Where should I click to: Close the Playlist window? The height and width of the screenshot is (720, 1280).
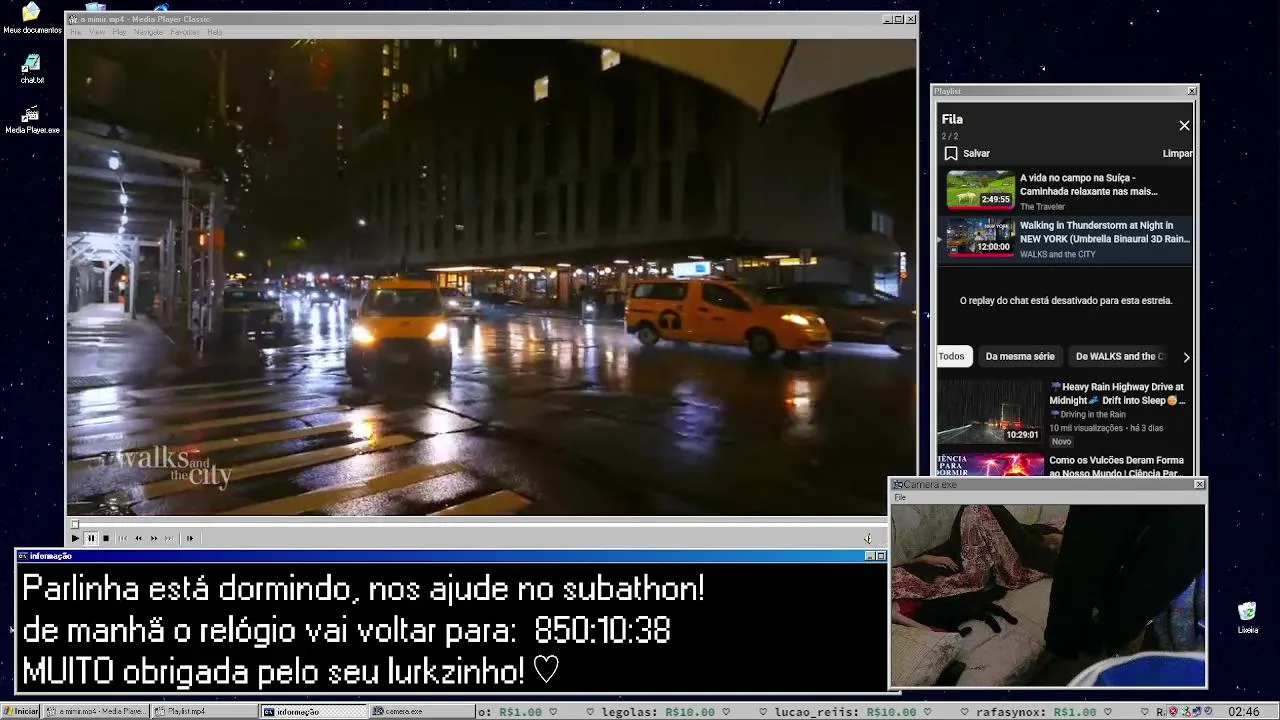(1192, 91)
